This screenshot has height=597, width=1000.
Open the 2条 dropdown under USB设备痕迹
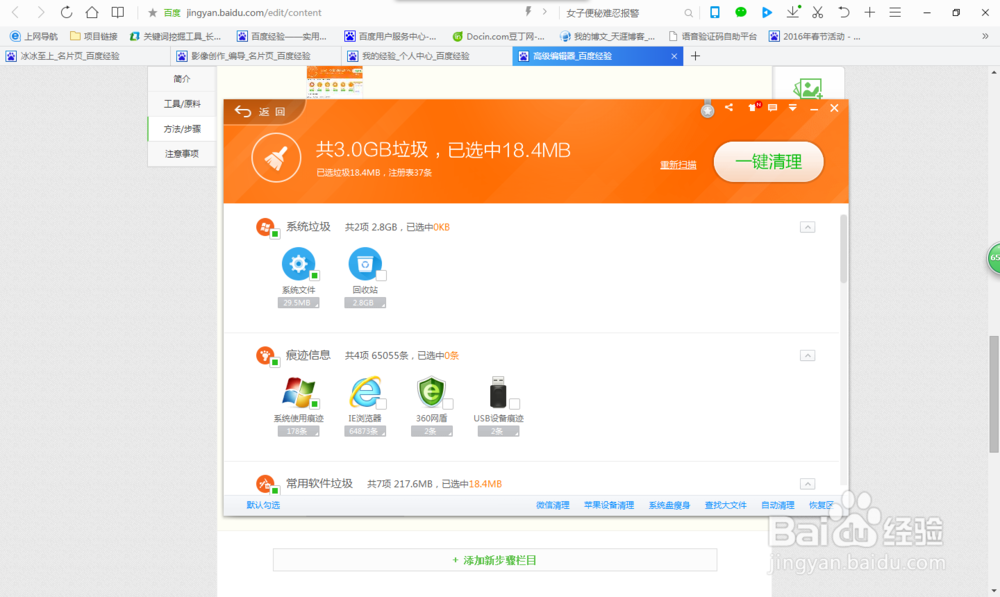(498, 432)
